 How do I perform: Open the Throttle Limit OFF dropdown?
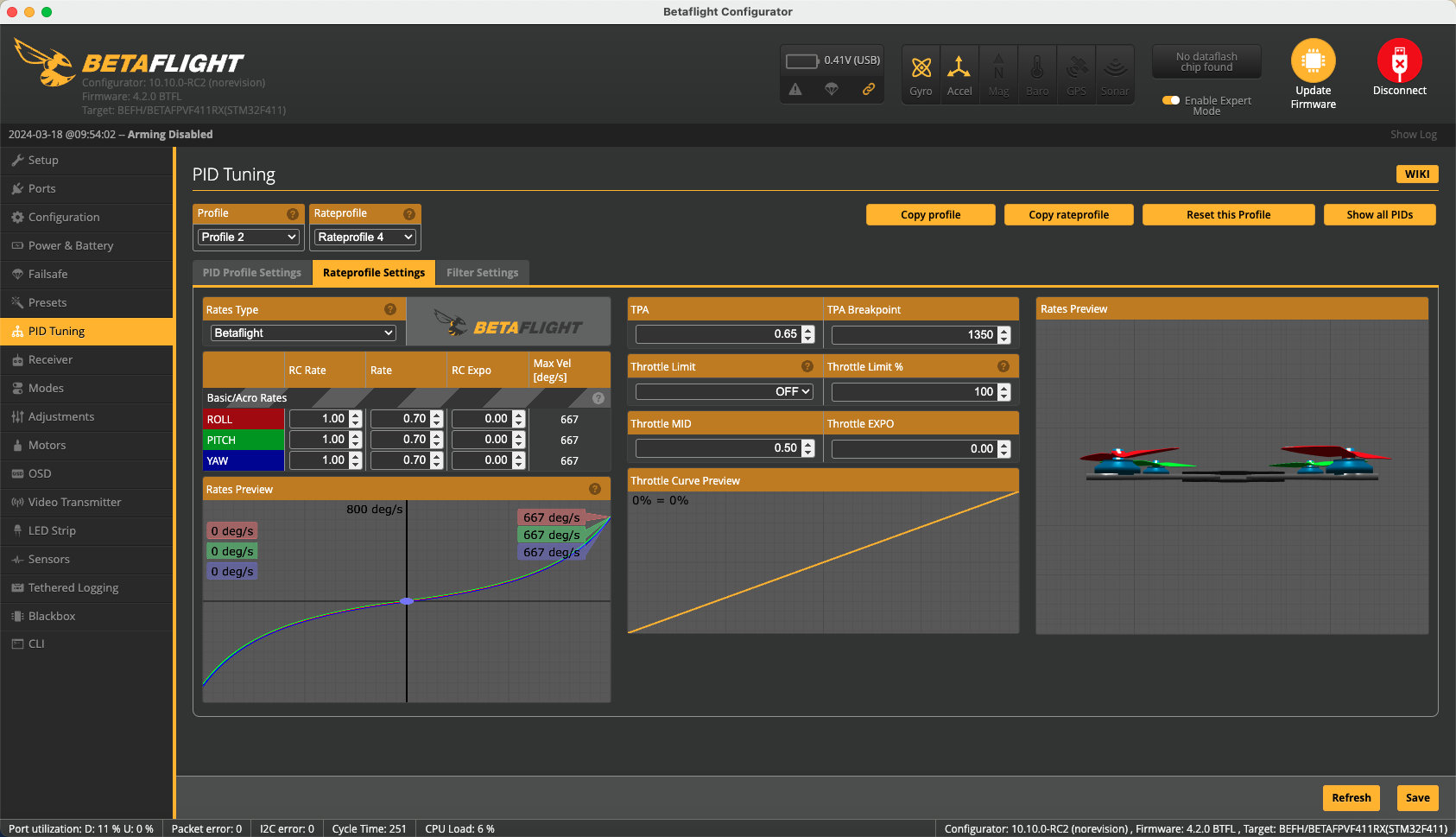tap(725, 391)
